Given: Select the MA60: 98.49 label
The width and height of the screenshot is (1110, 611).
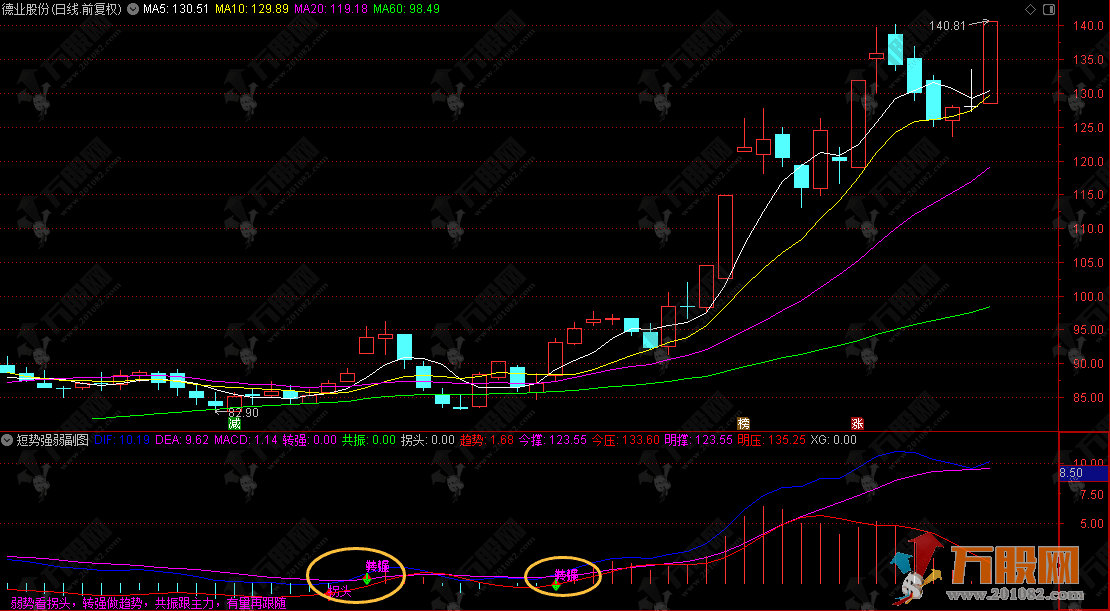Looking at the screenshot, I should point(406,9).
